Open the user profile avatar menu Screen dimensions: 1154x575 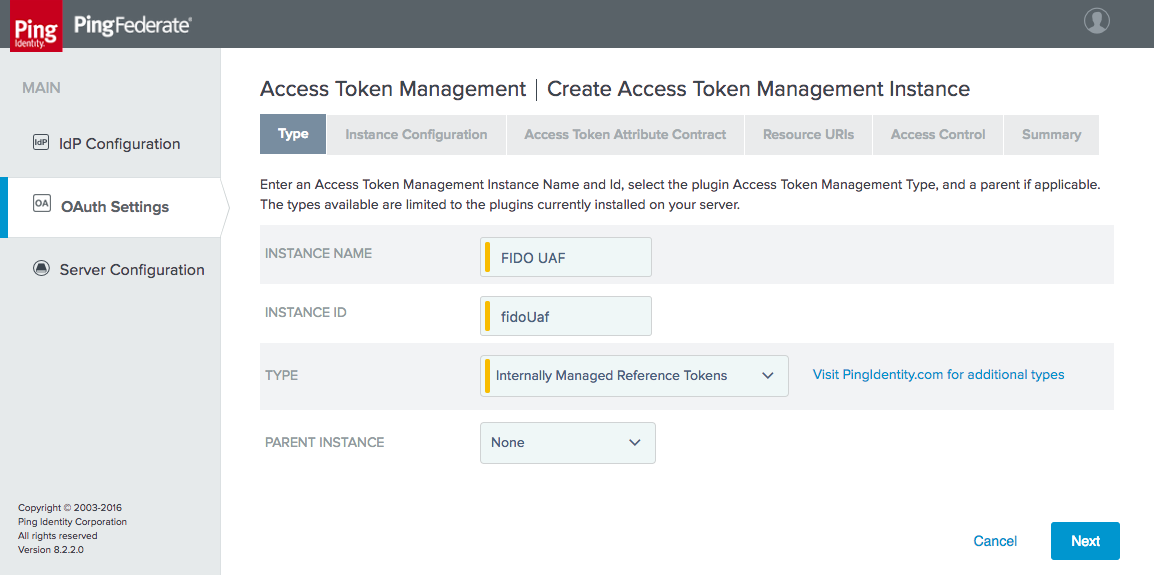1097,20
